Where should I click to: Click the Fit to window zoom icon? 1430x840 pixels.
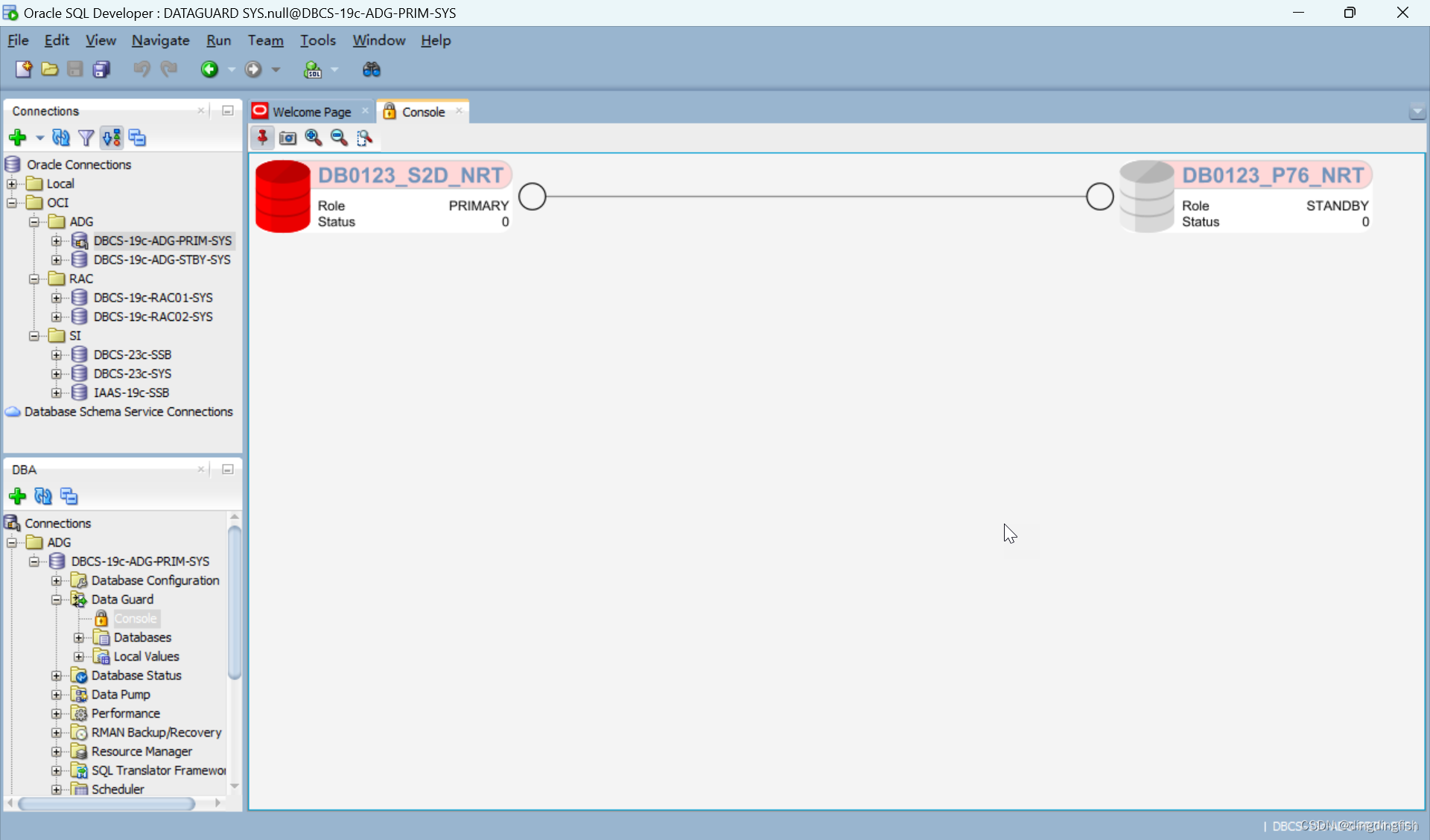pos(365,138)
